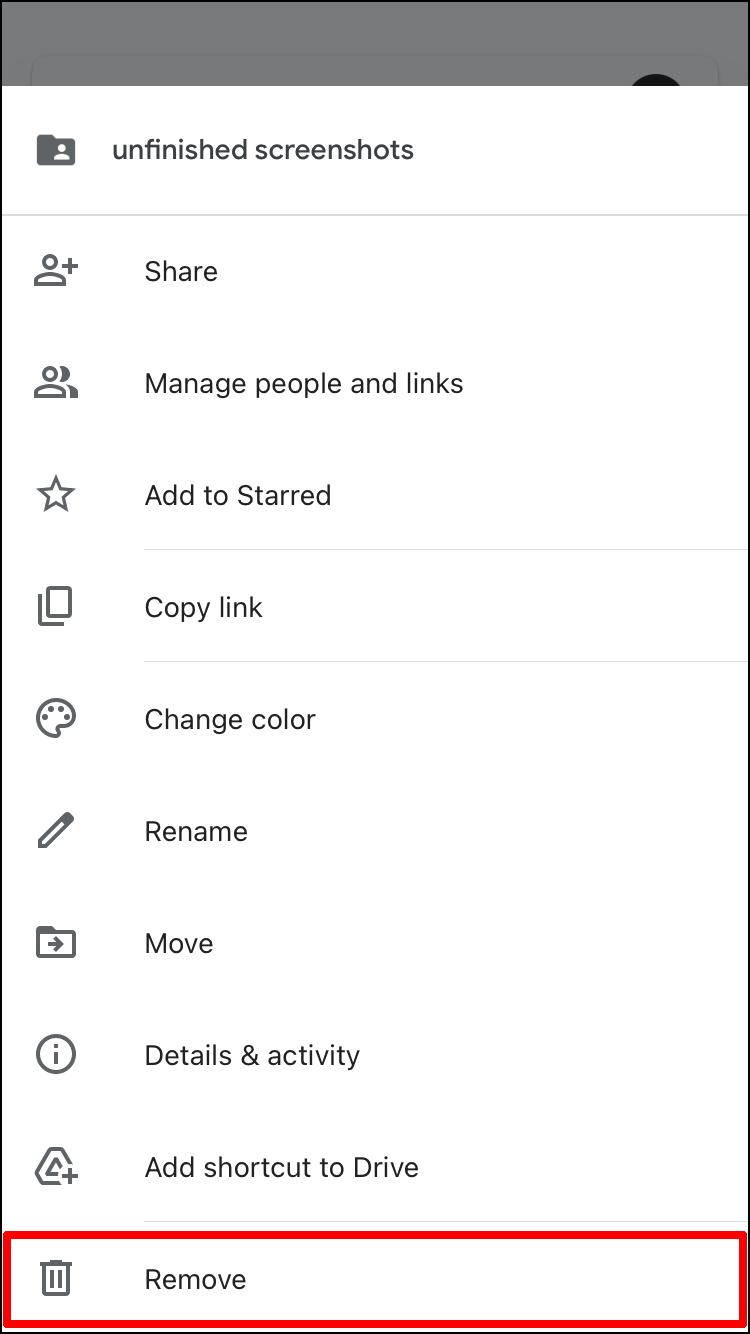
Task: Open Manage people and links
Action: [x=303, y=383]
